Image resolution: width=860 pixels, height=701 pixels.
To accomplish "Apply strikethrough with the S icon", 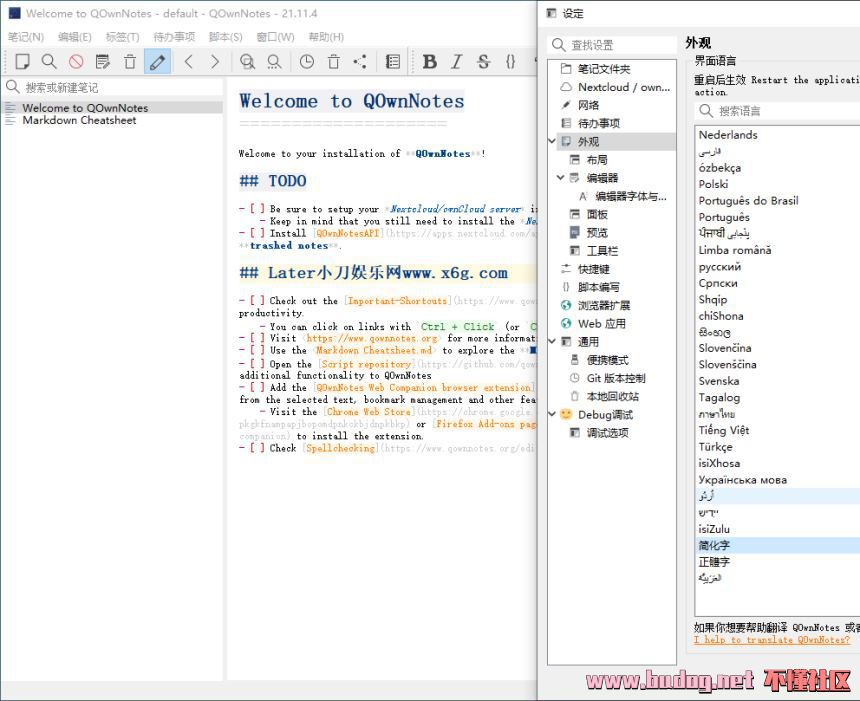I will (484, 62).
